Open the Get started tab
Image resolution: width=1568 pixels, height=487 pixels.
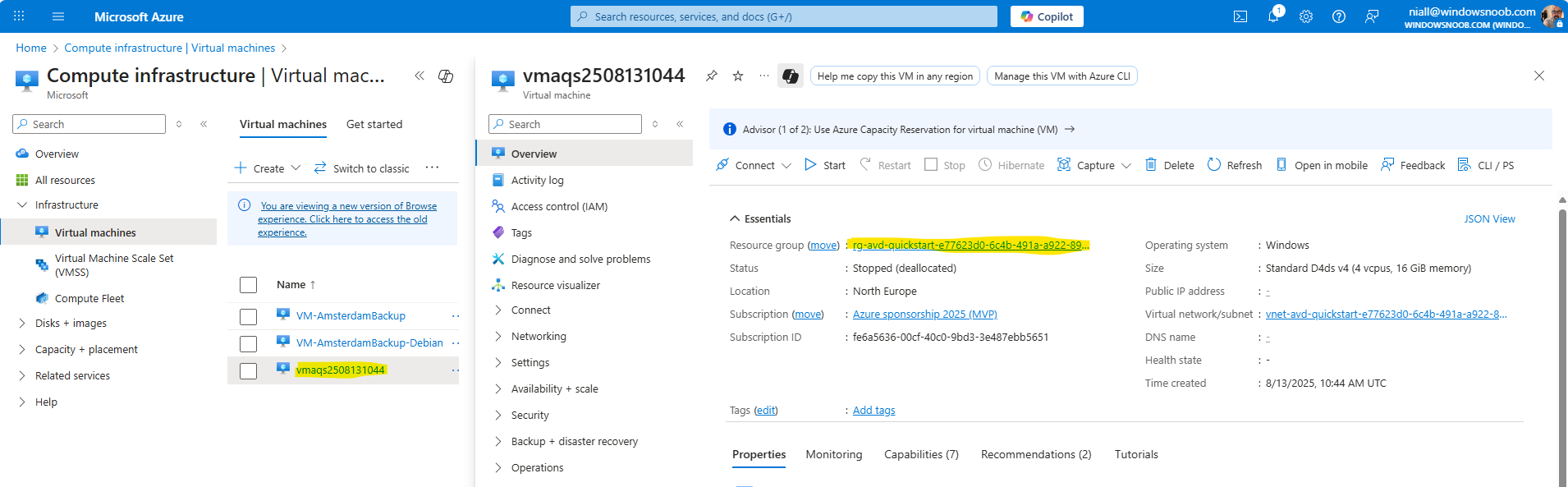pyautogui.click(x=374, y=125)
